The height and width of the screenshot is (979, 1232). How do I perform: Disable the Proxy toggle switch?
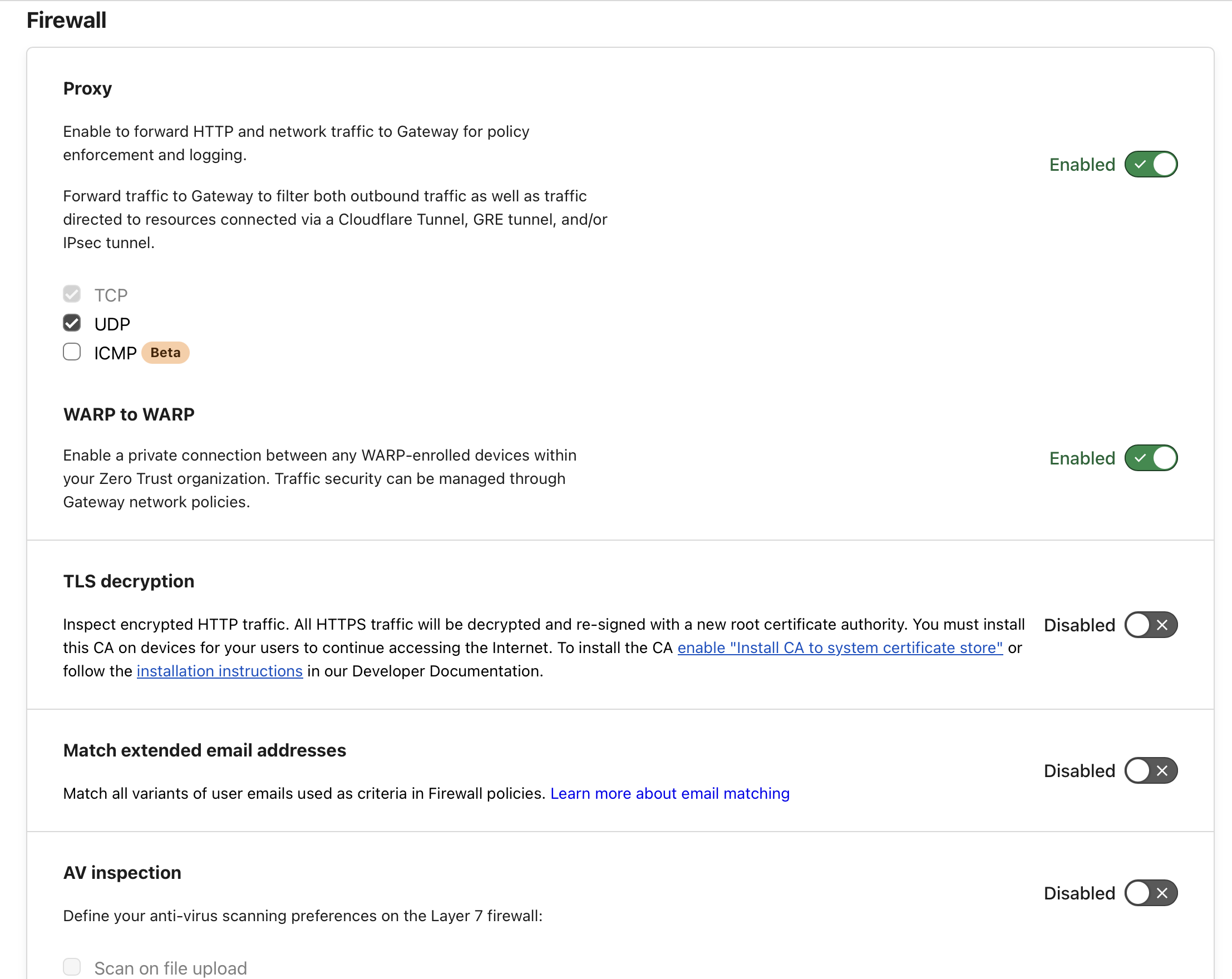click(1150, 165)
